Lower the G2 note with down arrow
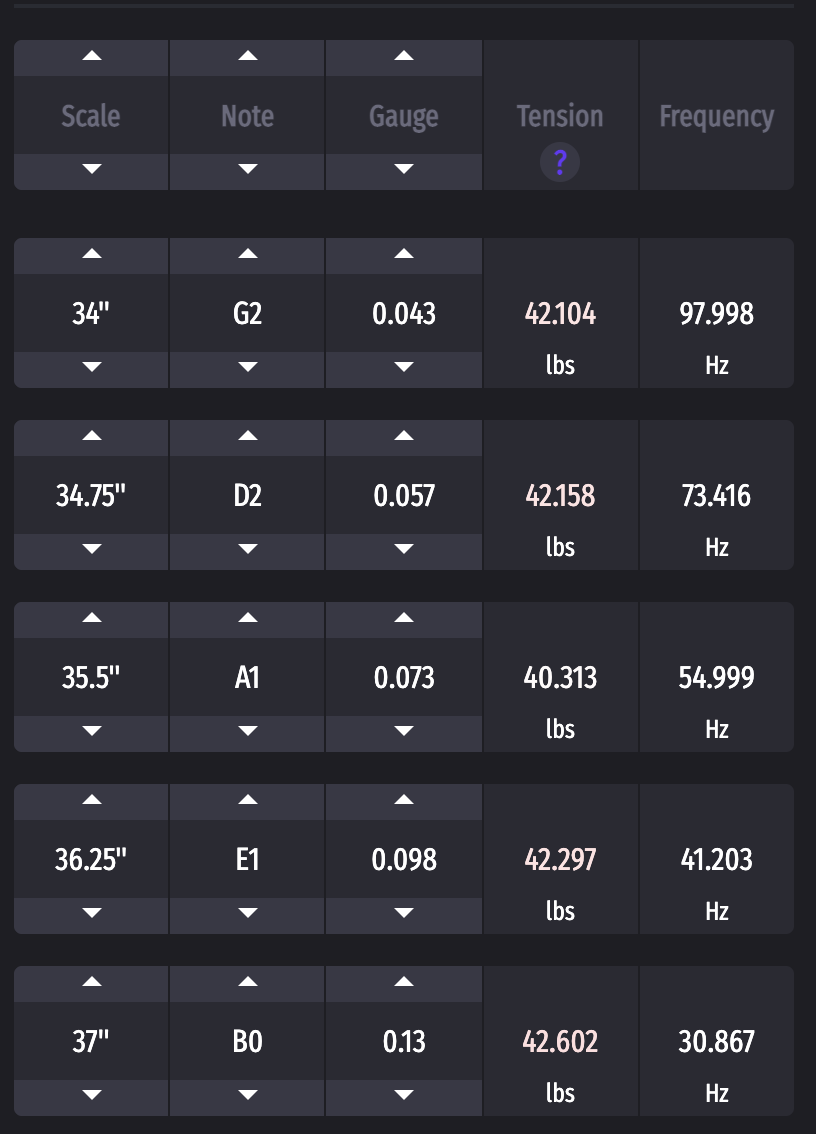The height and width of the screenshot is (1134, 816). point(247,370)
